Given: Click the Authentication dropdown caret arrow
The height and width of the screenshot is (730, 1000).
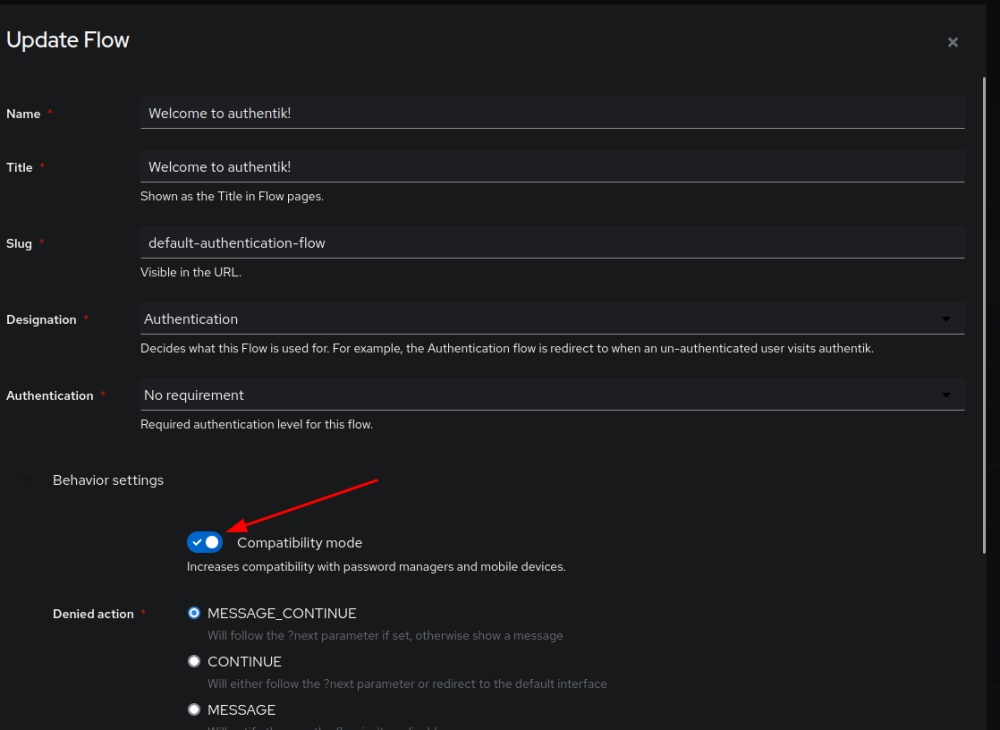Looking at the screenshot, I should pyautogui.click(x=946, y=395).
